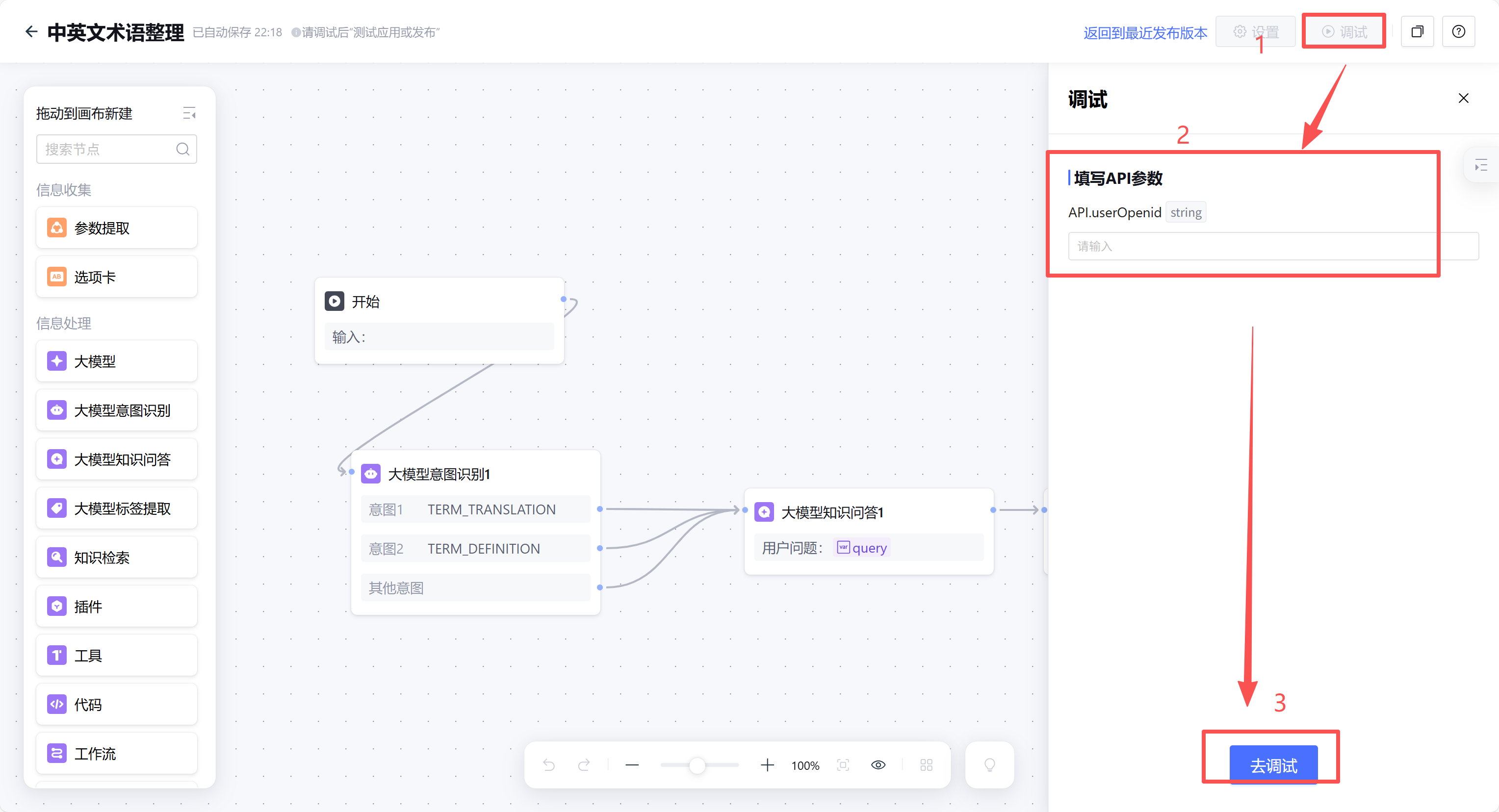This screenshot has height=812, width=1499.
Task: Click the search nodes input field
Action: [x=107, y=150]
